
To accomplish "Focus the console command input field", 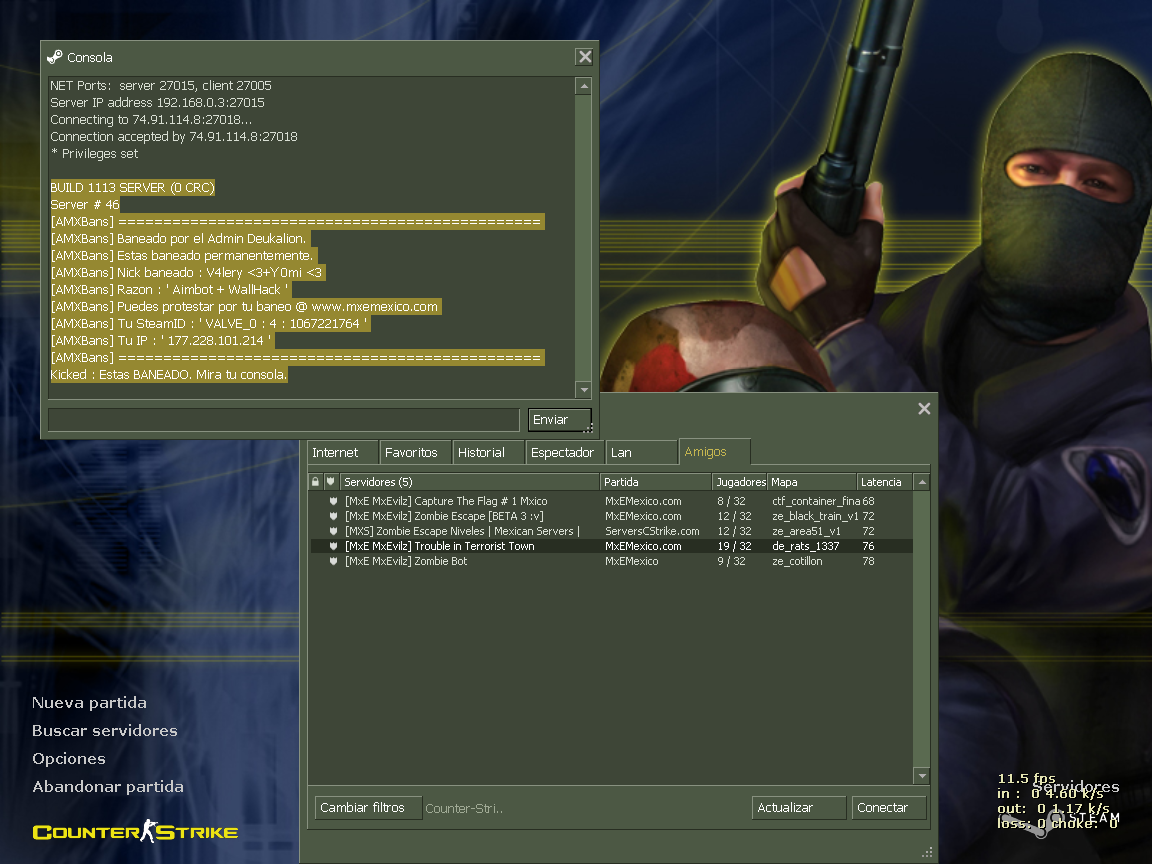I will (x=284, y=420).
